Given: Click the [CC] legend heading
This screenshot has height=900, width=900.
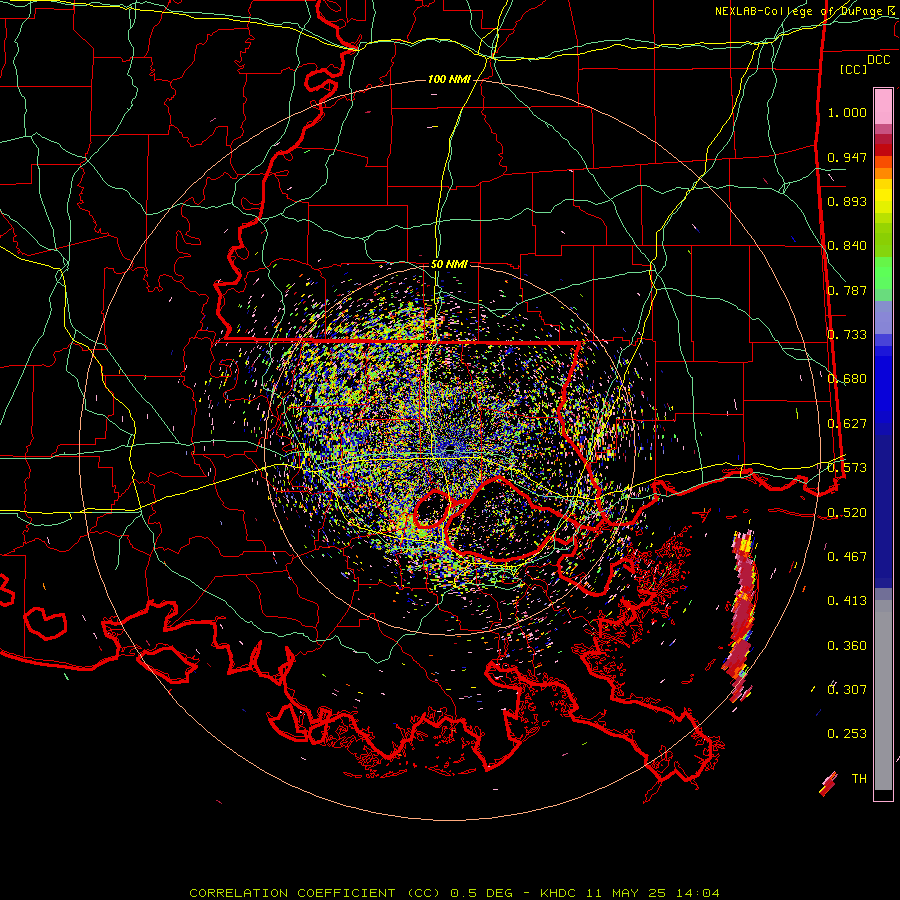Looking at the screenshot, I should [x=853, y=69].
